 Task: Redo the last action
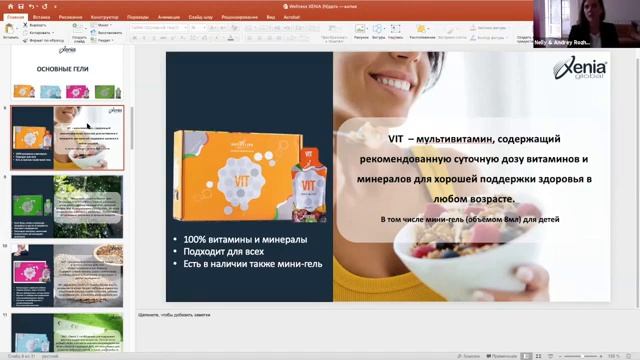[x=44, y=7]
